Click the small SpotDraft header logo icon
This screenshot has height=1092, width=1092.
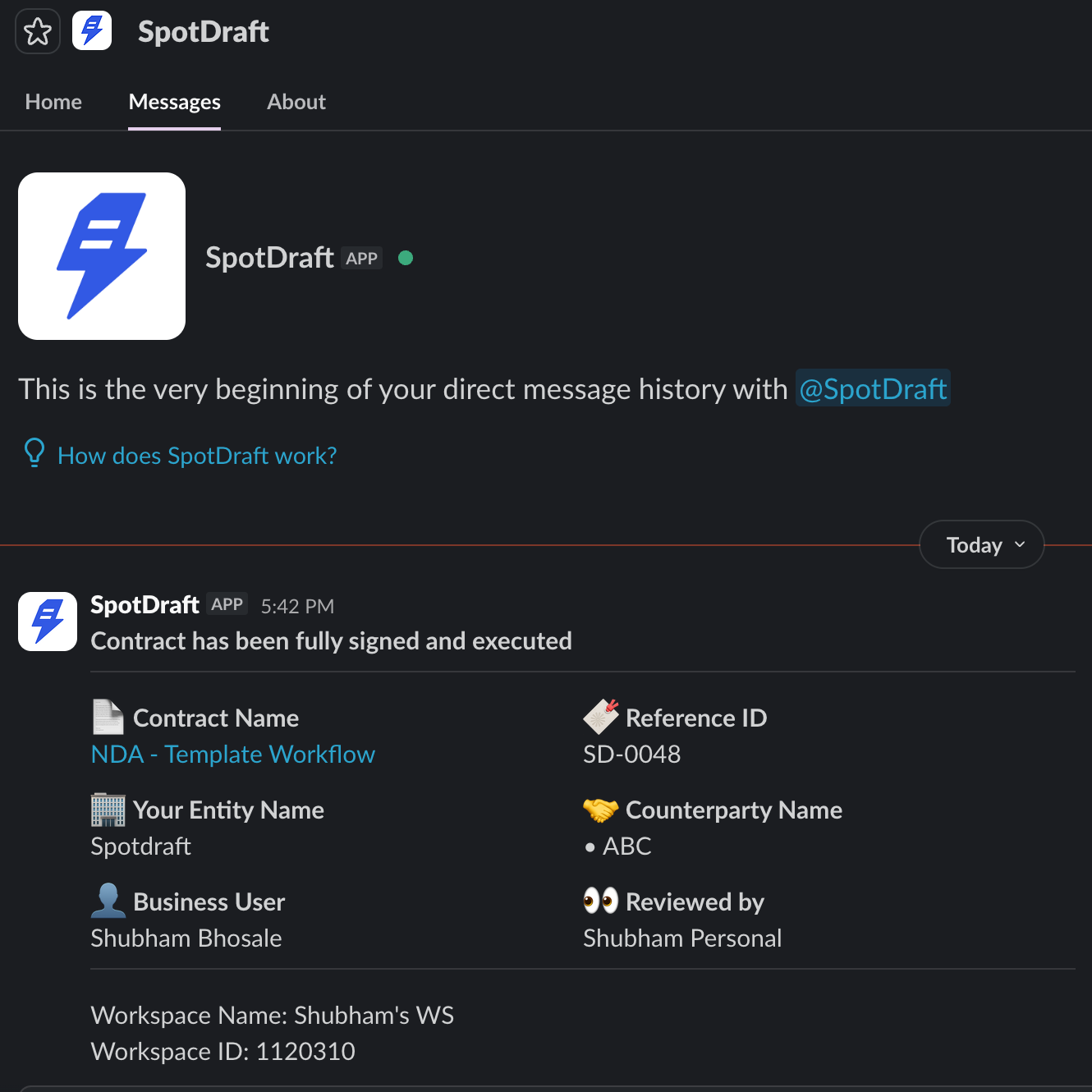click(92, 31)
